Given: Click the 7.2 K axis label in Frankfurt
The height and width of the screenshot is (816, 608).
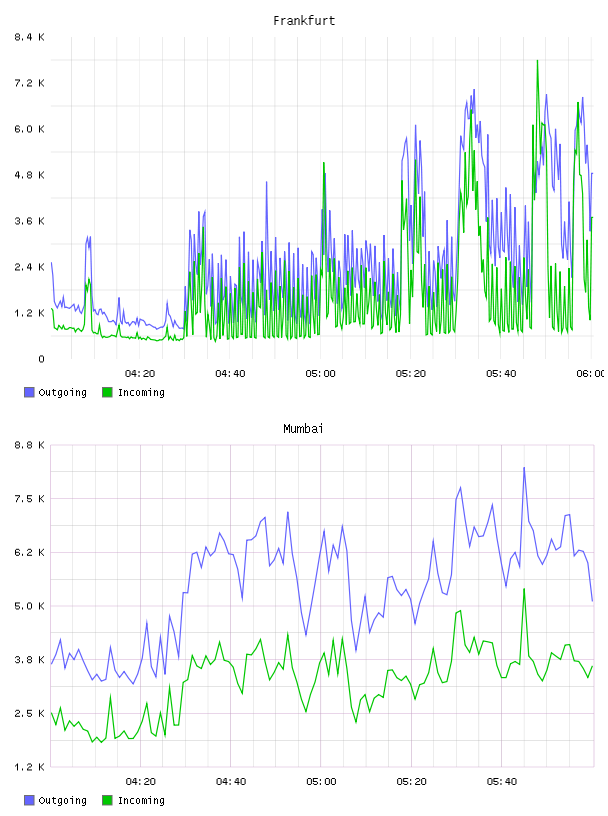Looking at the screenshot, I should tap(29, 83).
